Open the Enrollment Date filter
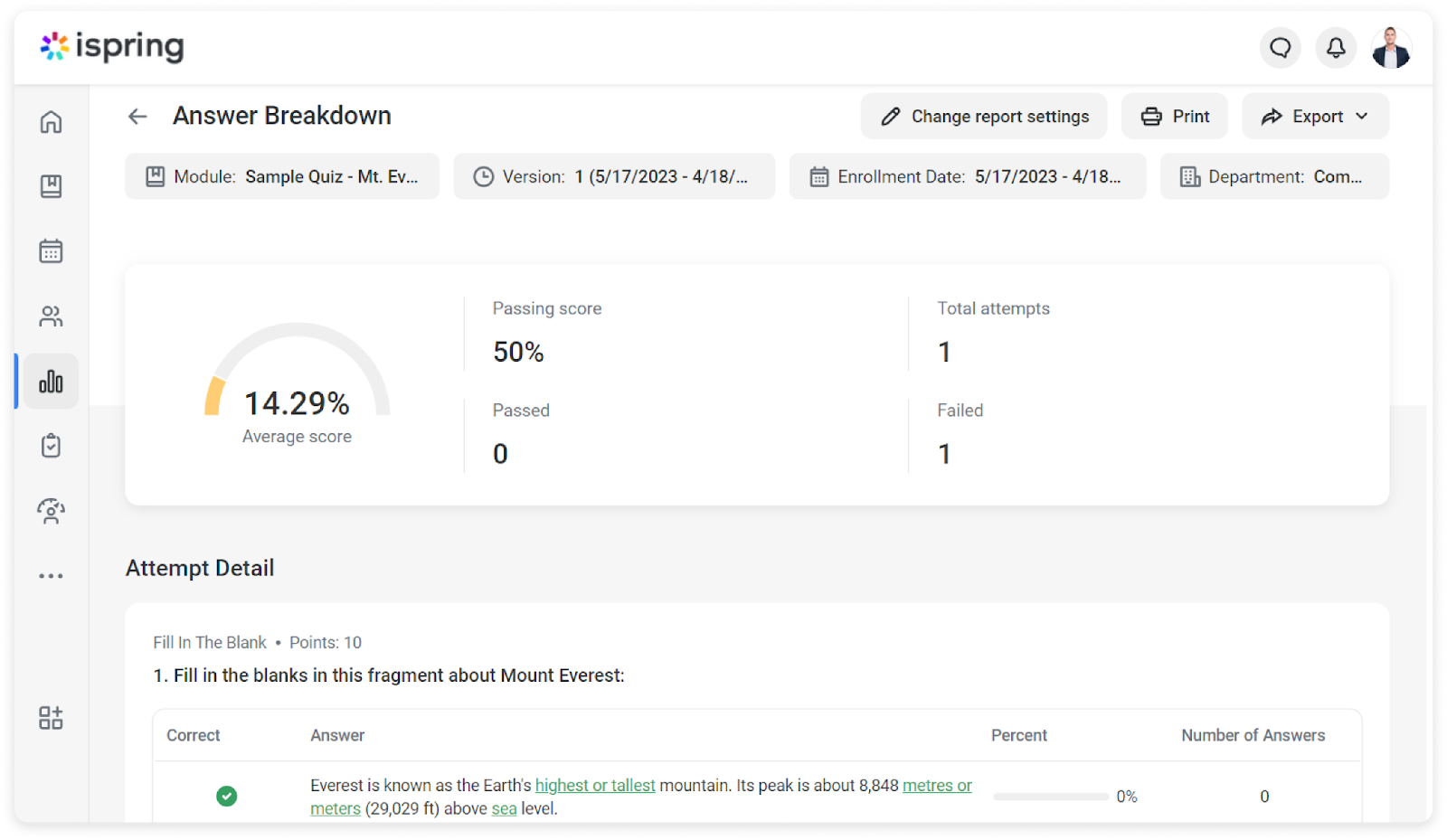The image size is (1447, 840). point(967,176)
